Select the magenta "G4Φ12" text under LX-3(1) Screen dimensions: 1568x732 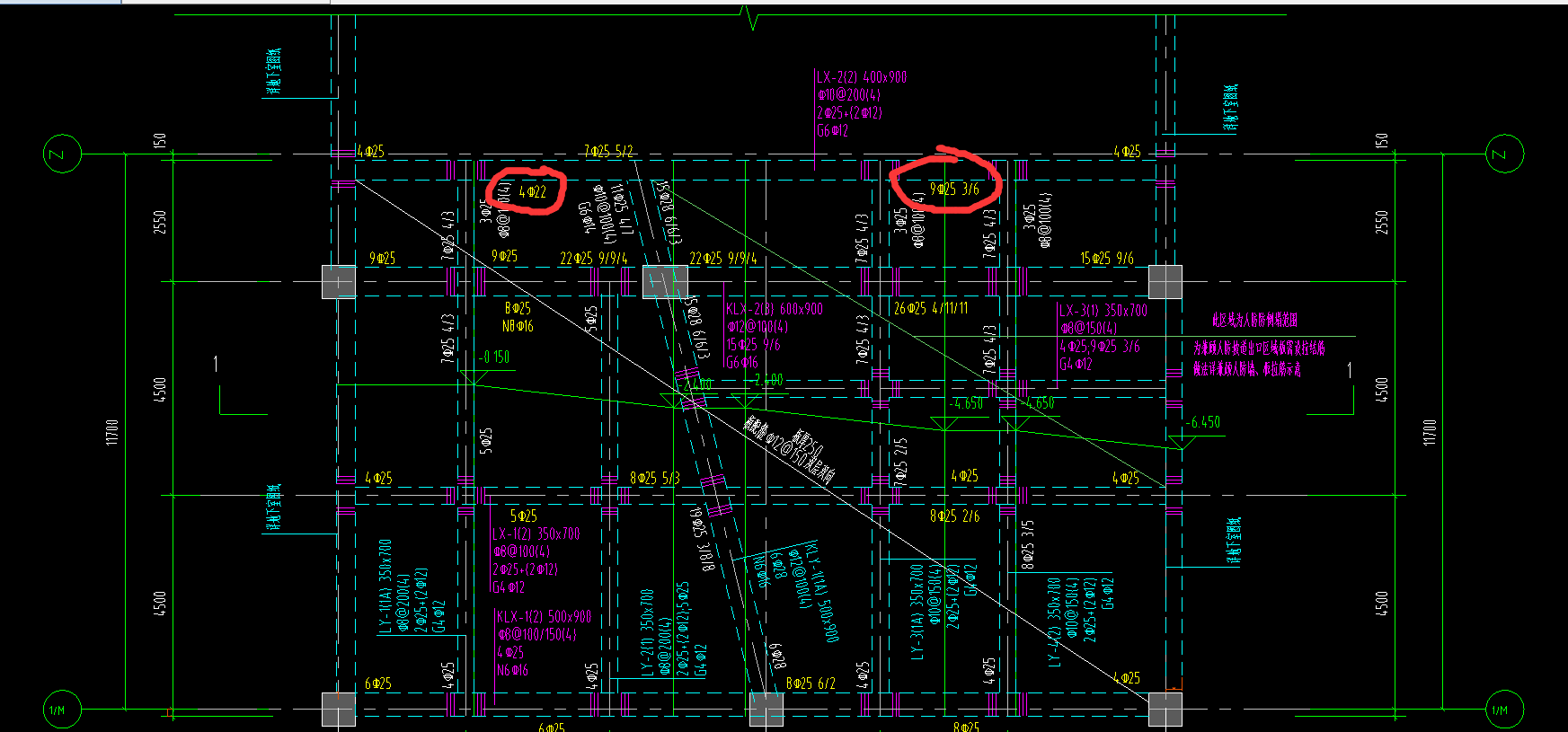click(1076, 365)
